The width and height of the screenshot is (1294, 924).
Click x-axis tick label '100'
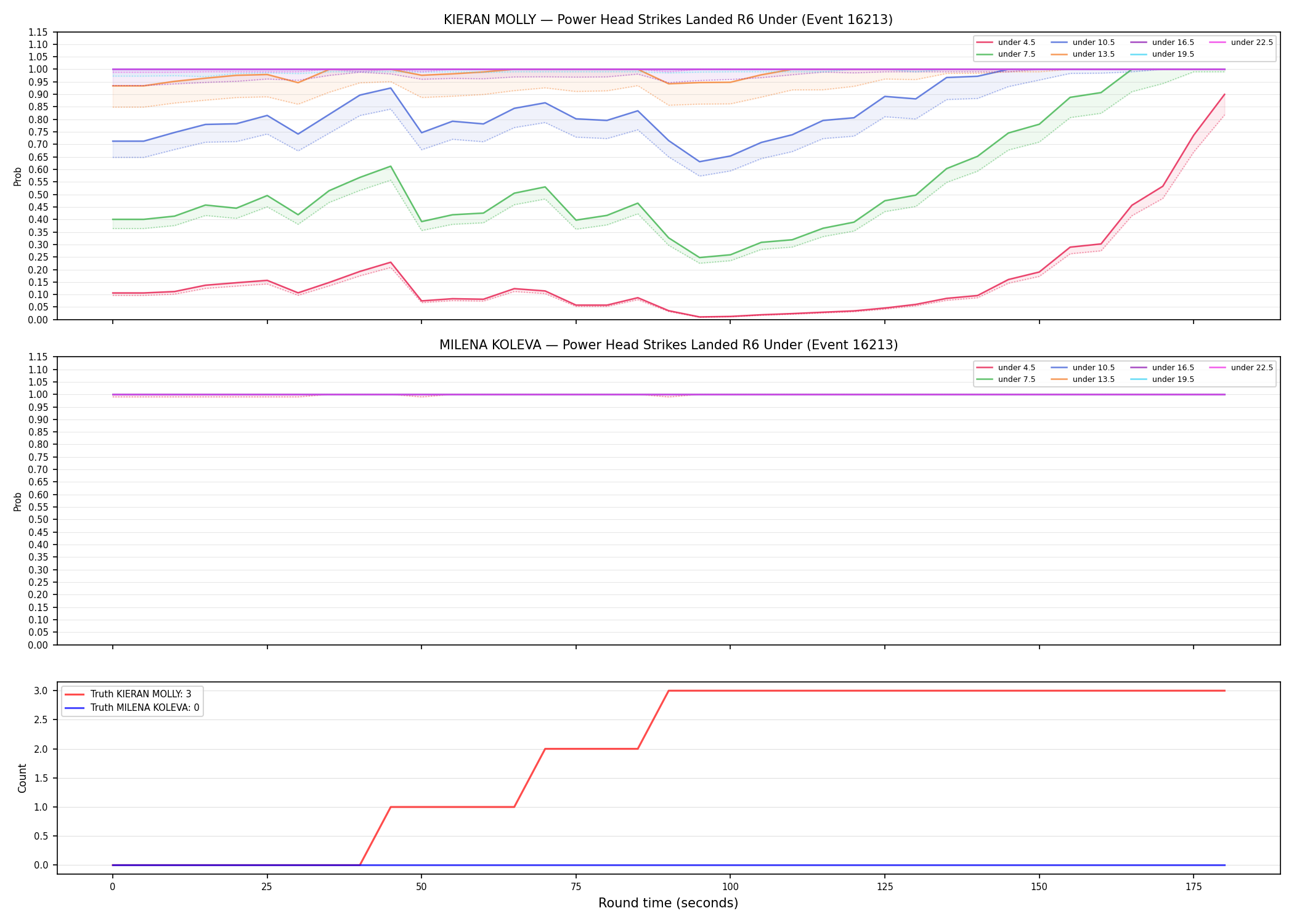pyautogui.click(x=730, y=887)
